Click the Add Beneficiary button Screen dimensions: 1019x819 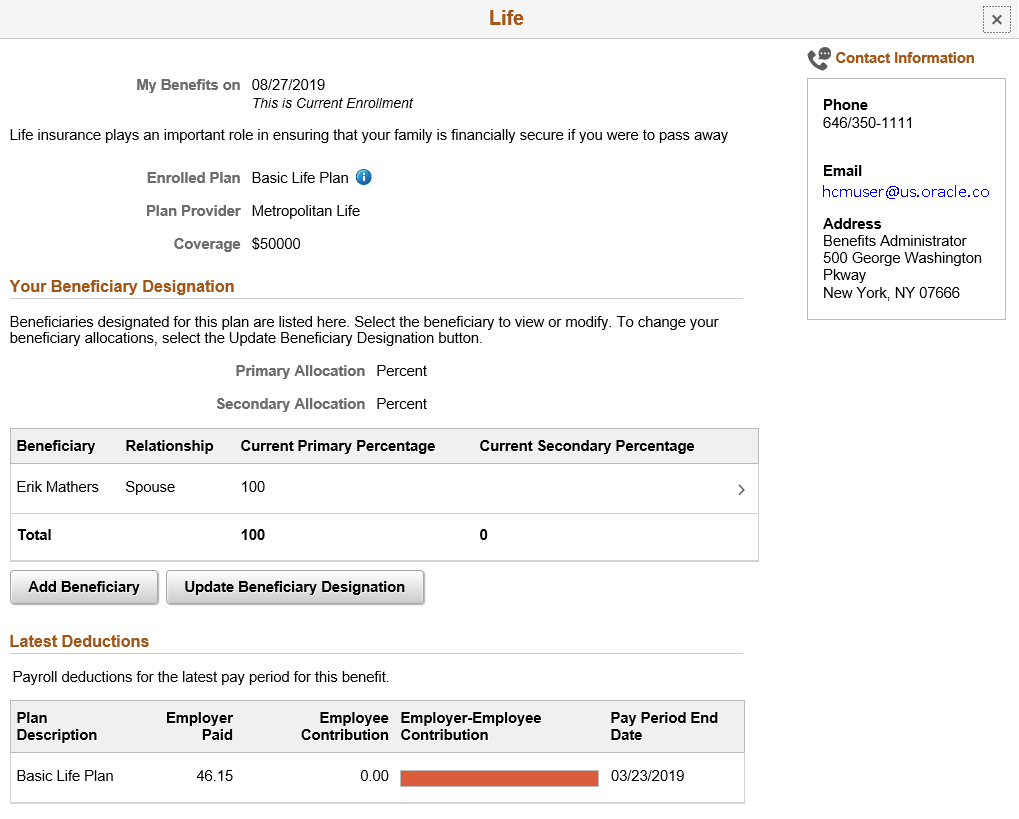tap(84, 587)
